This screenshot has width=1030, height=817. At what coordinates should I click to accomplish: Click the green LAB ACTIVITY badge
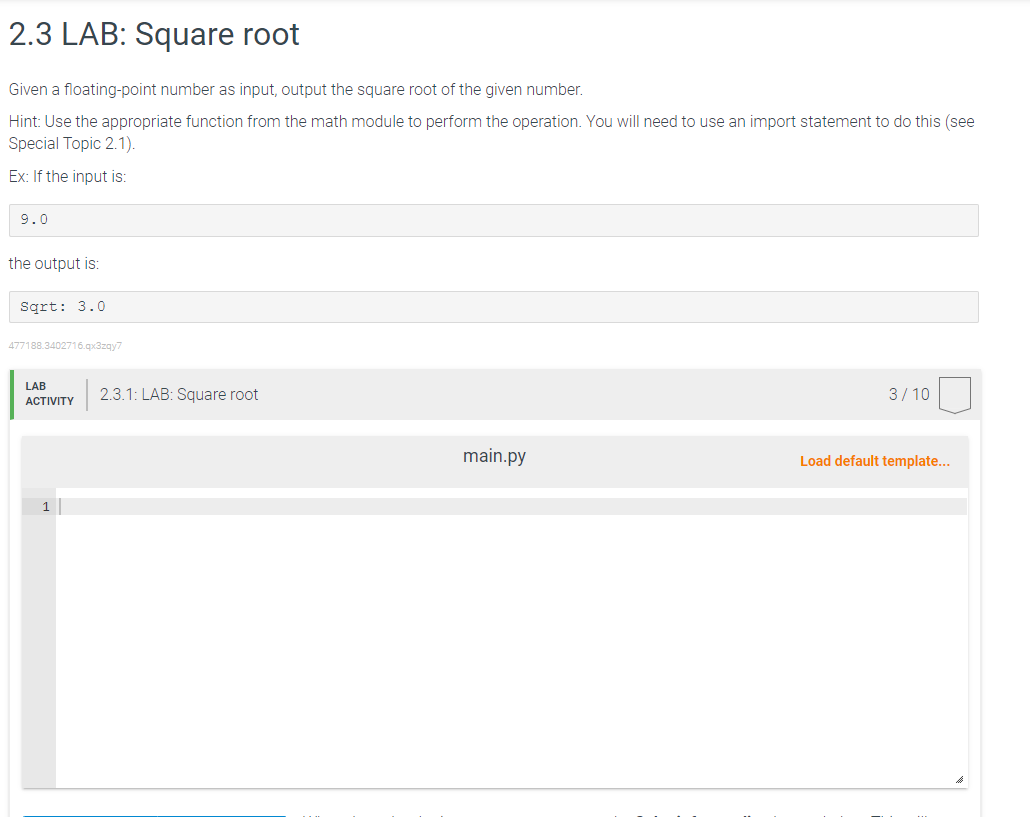(46, 394)
